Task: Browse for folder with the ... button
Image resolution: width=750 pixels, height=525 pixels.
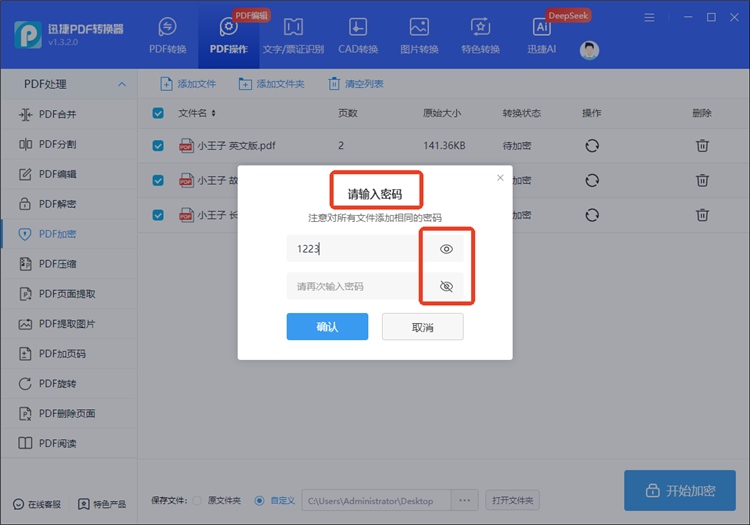Action: click(464, 501)
